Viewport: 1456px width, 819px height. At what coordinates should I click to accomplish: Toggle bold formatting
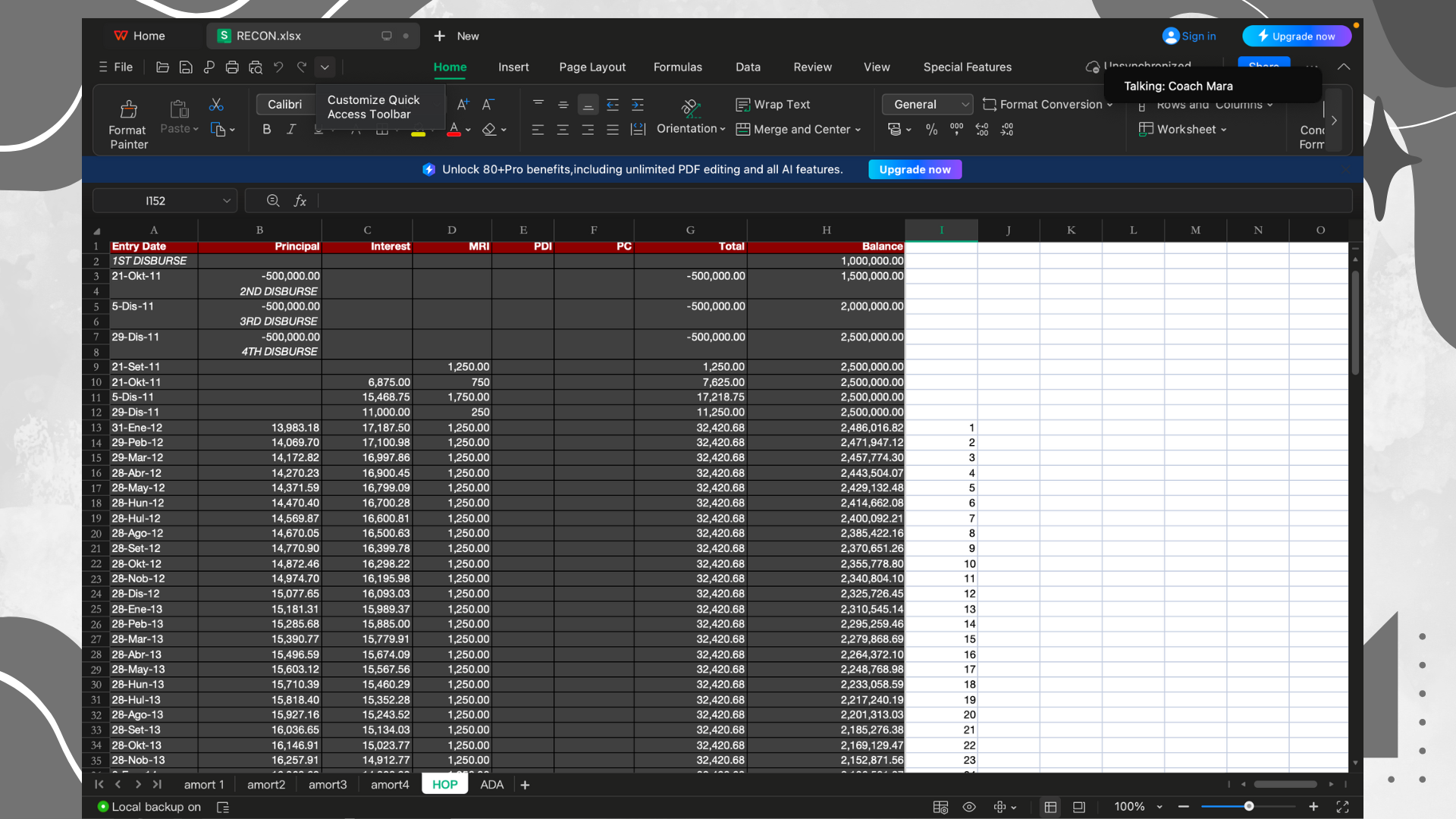(x=266, y=130)
